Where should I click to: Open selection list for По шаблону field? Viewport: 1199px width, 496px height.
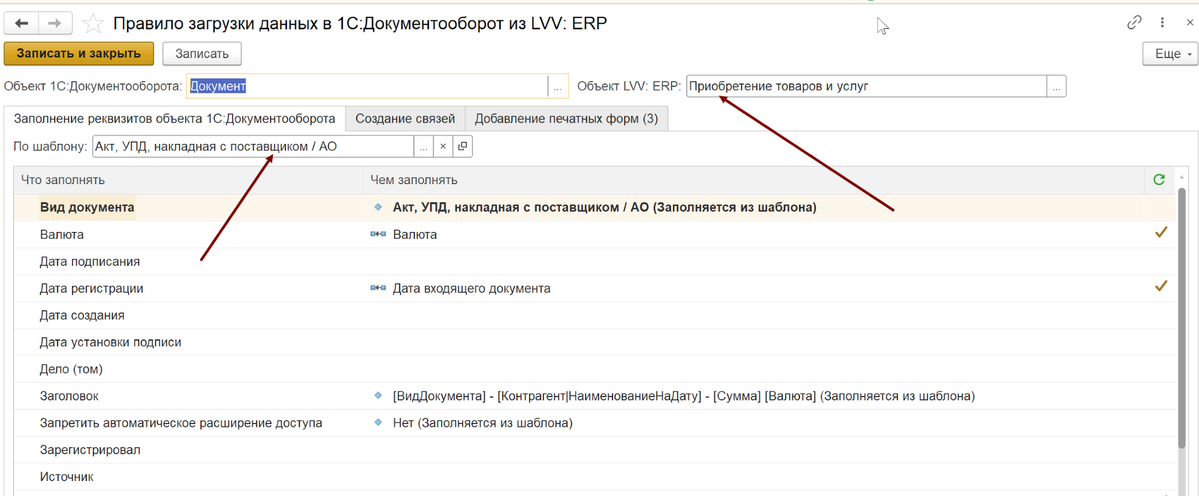tap(424, 147)
